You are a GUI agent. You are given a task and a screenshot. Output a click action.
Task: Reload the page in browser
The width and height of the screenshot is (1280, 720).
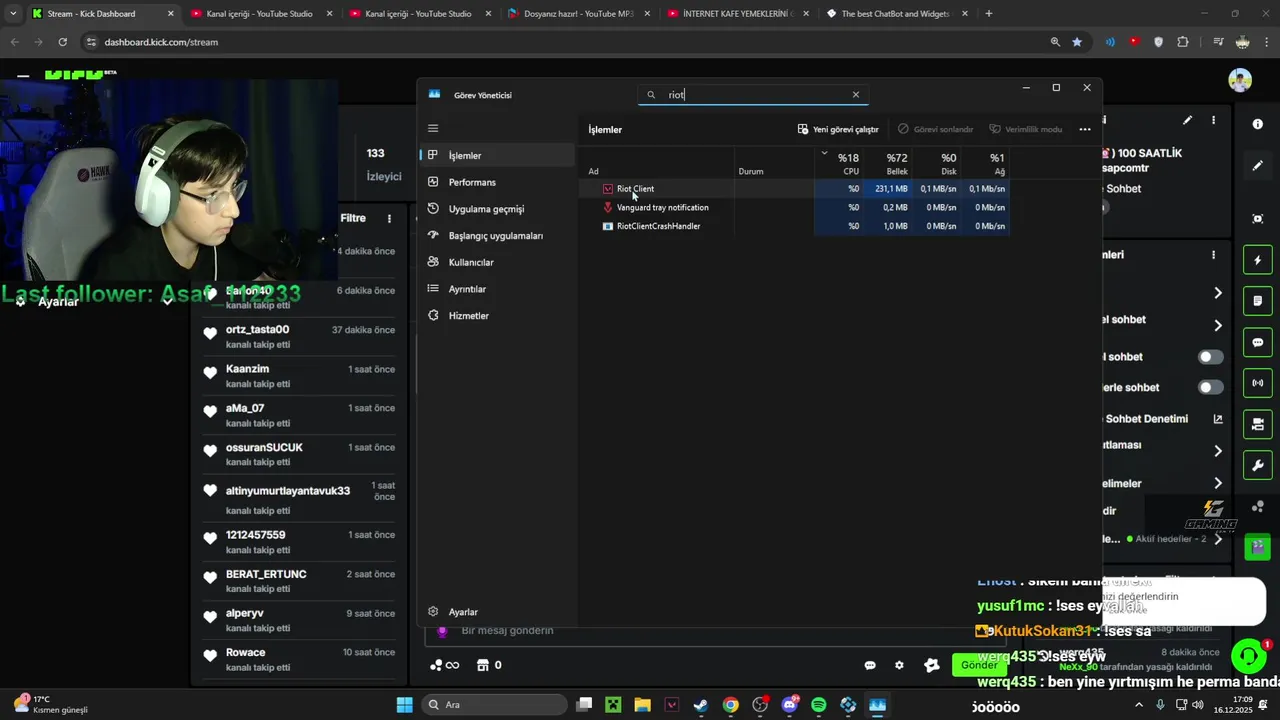62,42
